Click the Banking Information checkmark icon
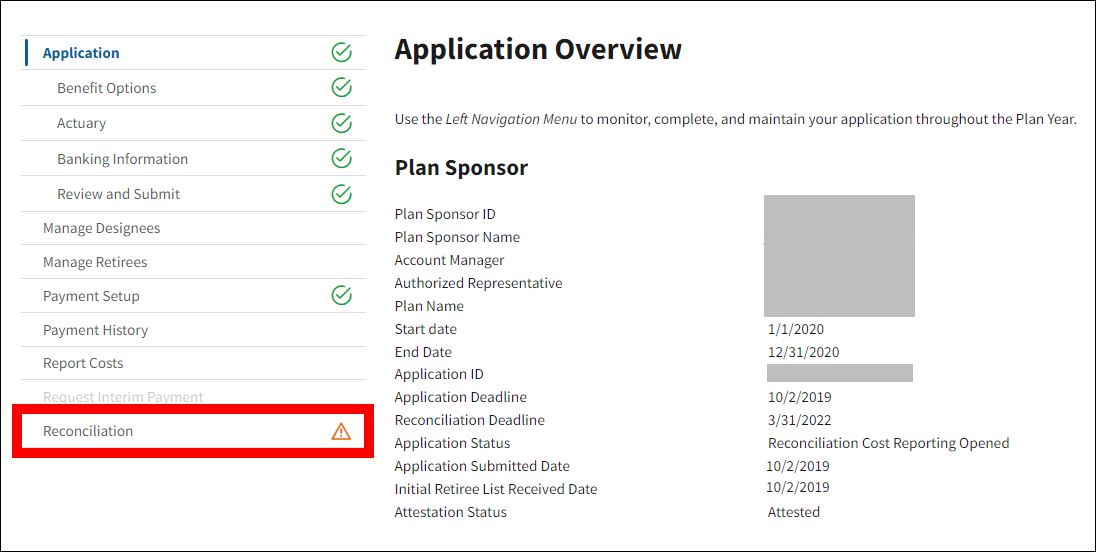 [x=341, y=158]
